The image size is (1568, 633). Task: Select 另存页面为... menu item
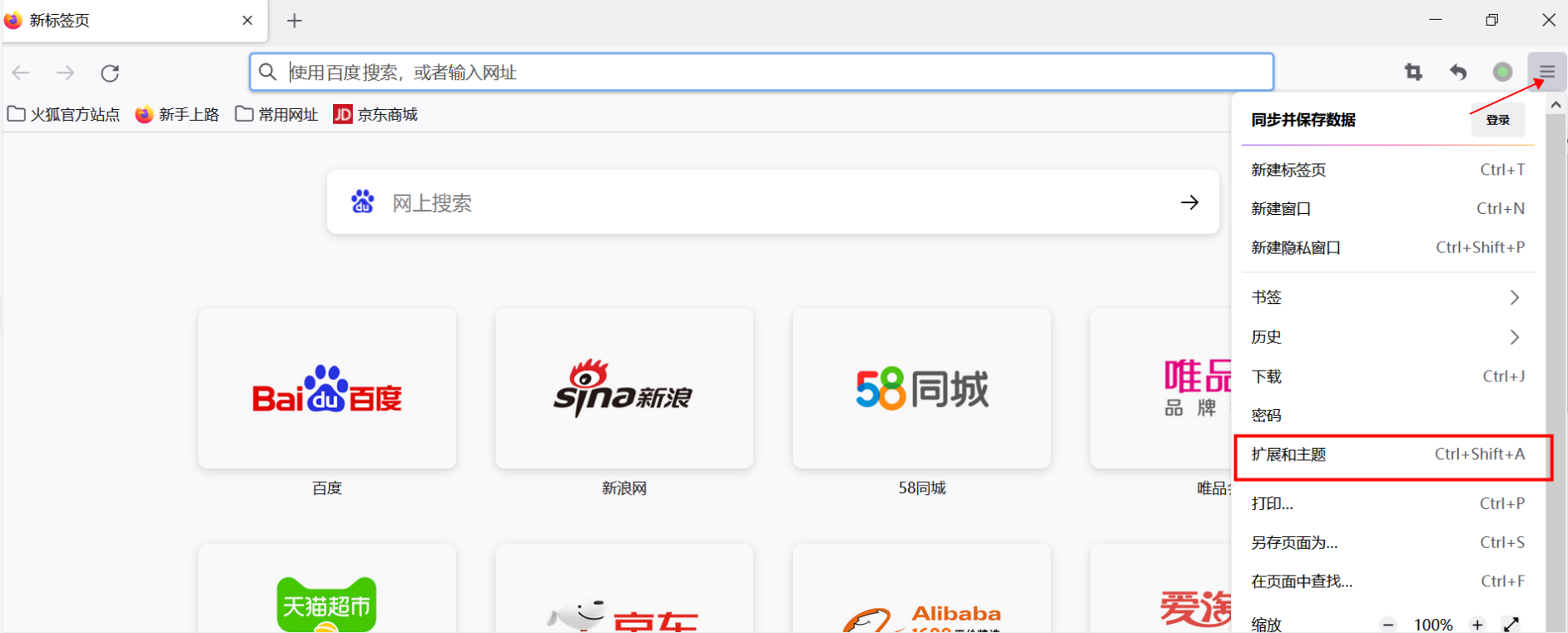coord(1387,542)
